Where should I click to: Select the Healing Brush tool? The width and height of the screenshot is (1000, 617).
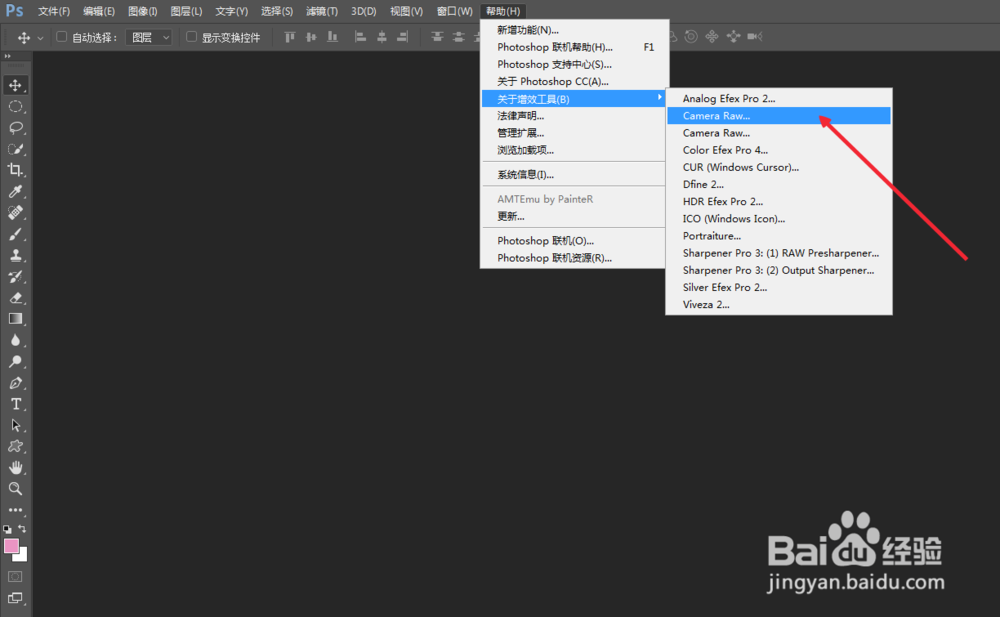[x=15, y=212]
